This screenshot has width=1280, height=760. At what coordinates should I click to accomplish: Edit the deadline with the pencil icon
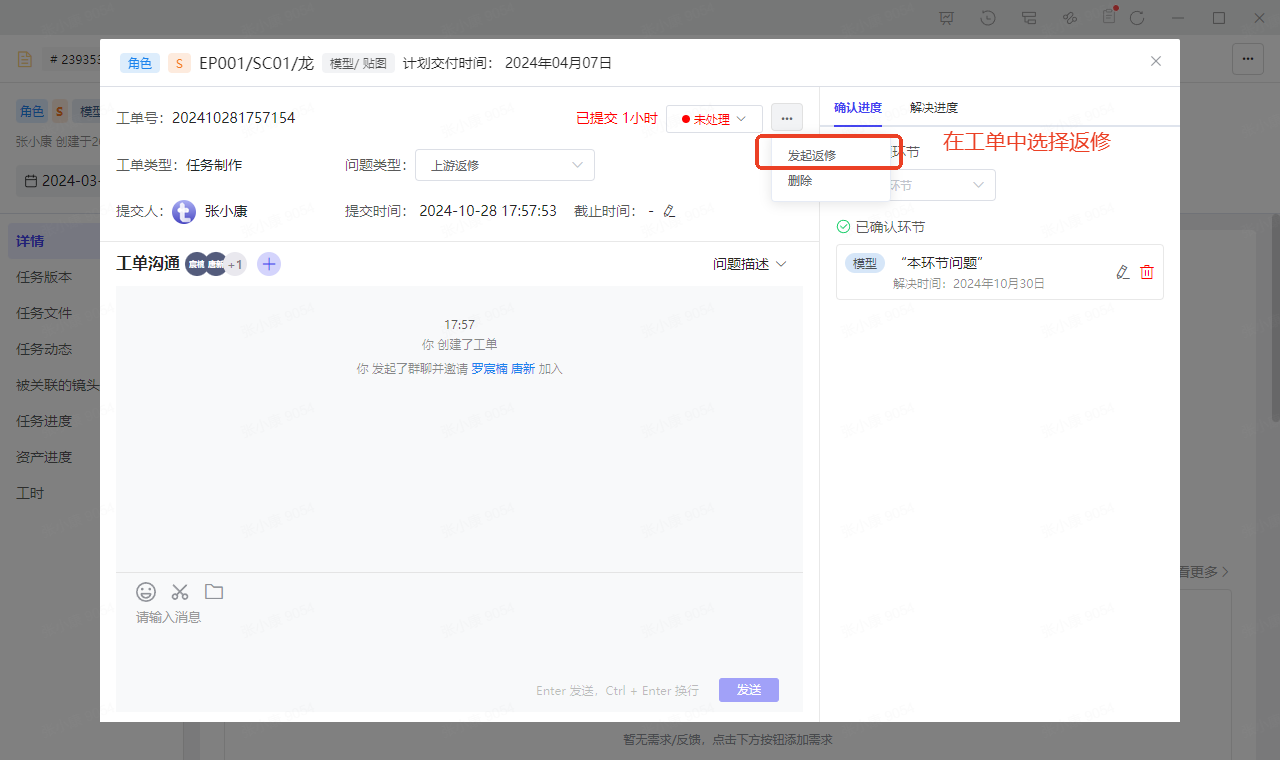669,211
